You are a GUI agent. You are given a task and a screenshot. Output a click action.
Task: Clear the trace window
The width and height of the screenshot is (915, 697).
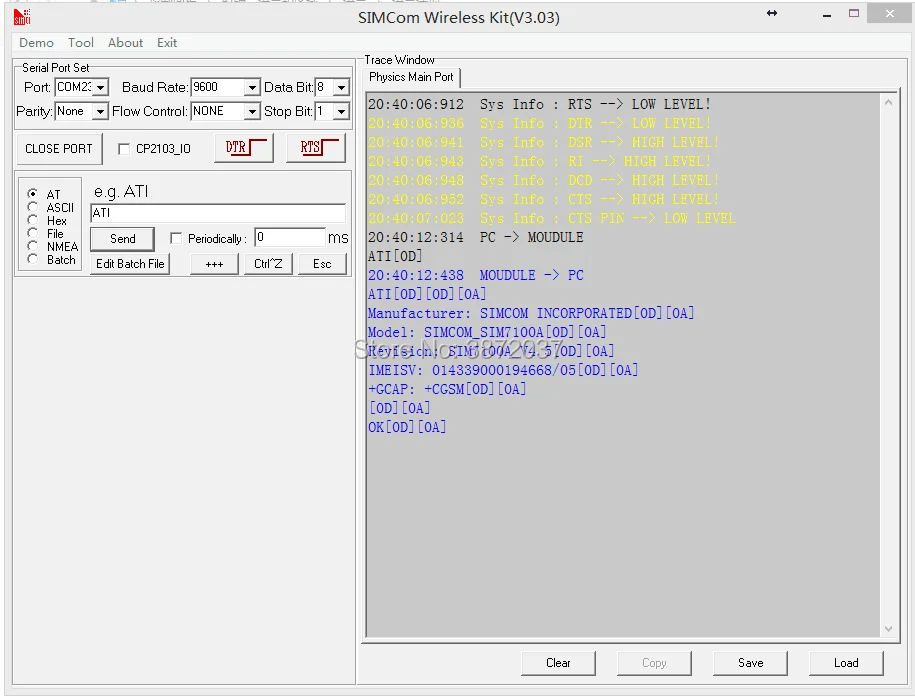click(x=558, y=663)
